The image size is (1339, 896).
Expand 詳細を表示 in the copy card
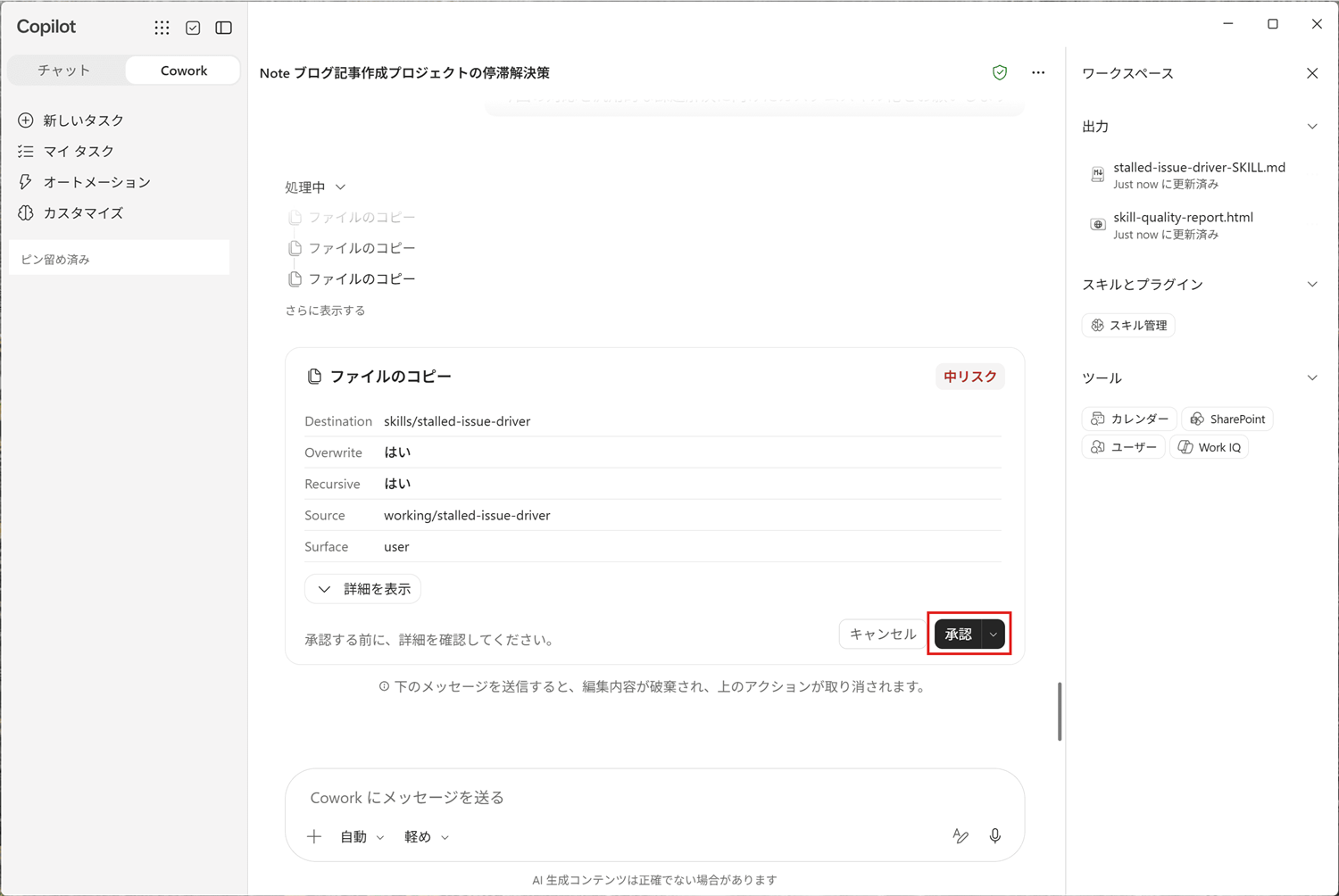[362, 589]
